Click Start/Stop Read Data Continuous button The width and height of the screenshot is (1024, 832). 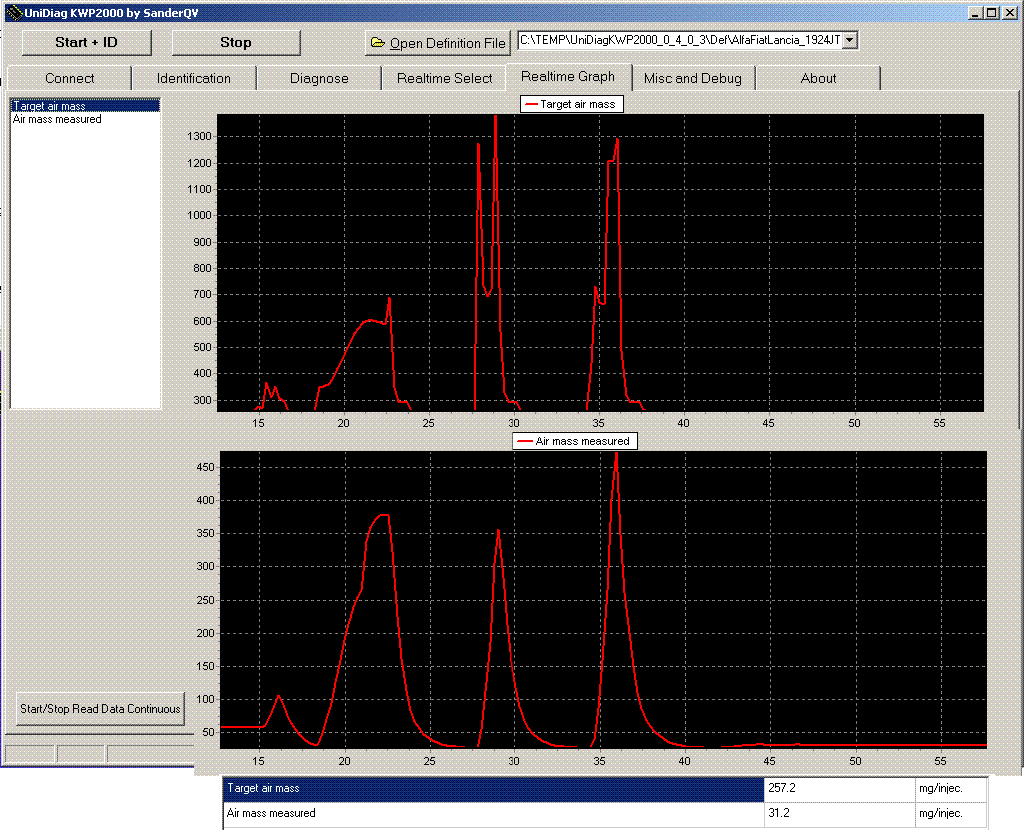(x=100, y=709)
